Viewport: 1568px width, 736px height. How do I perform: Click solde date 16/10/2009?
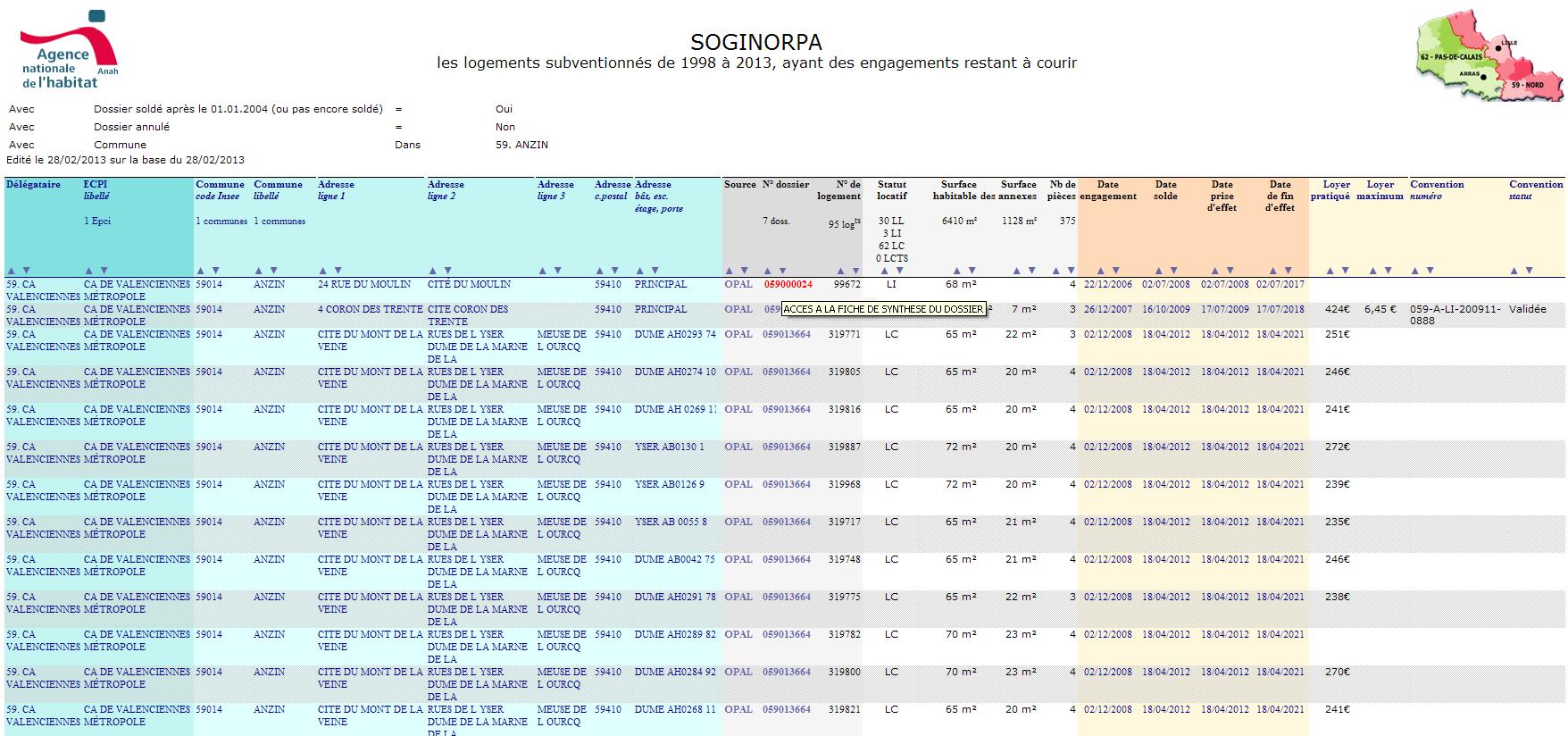[1166, 310]
